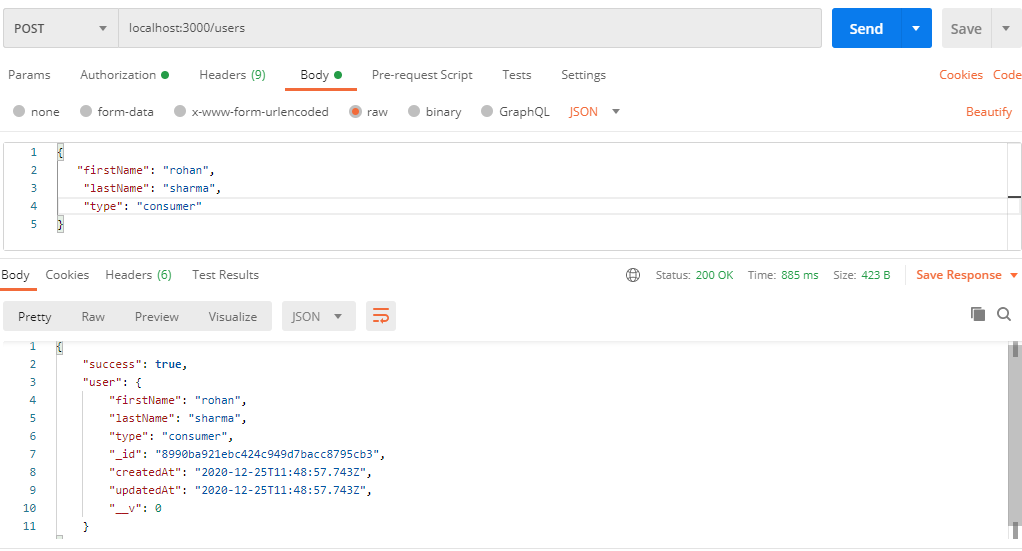The image size is (1022, 551).
Task: Switch response view to Visualize
Action: pyautogui.click(x=233, y=316)
